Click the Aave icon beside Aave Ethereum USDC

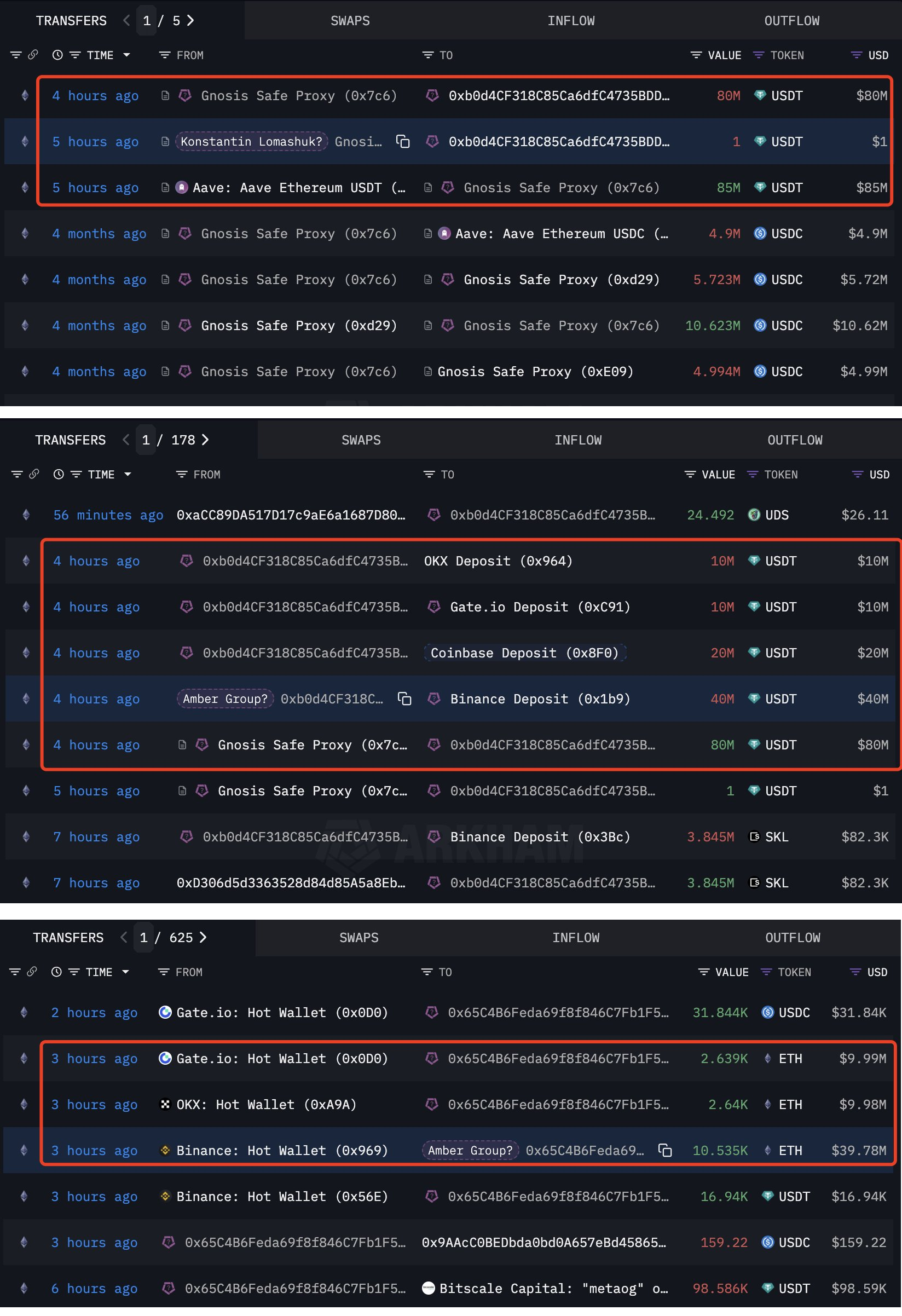[x=444, y=233]
